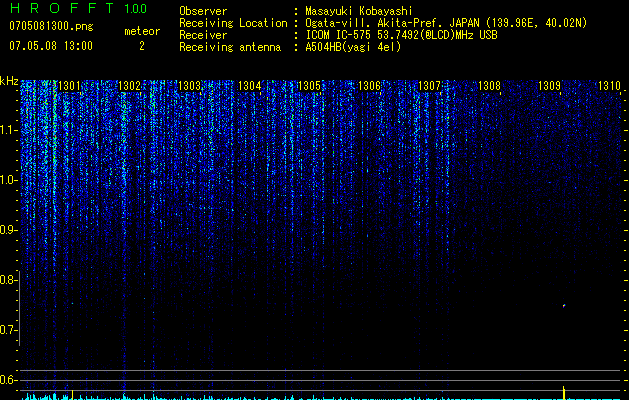Click the Observer label
Image resolution: width=629 pixels, height=400 pixels.
coord(203,11)
